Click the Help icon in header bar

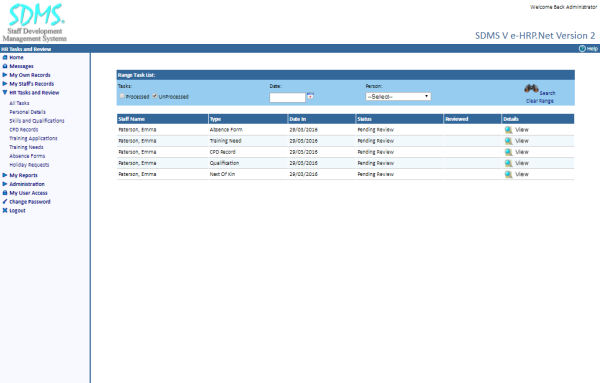click(582, 49)
